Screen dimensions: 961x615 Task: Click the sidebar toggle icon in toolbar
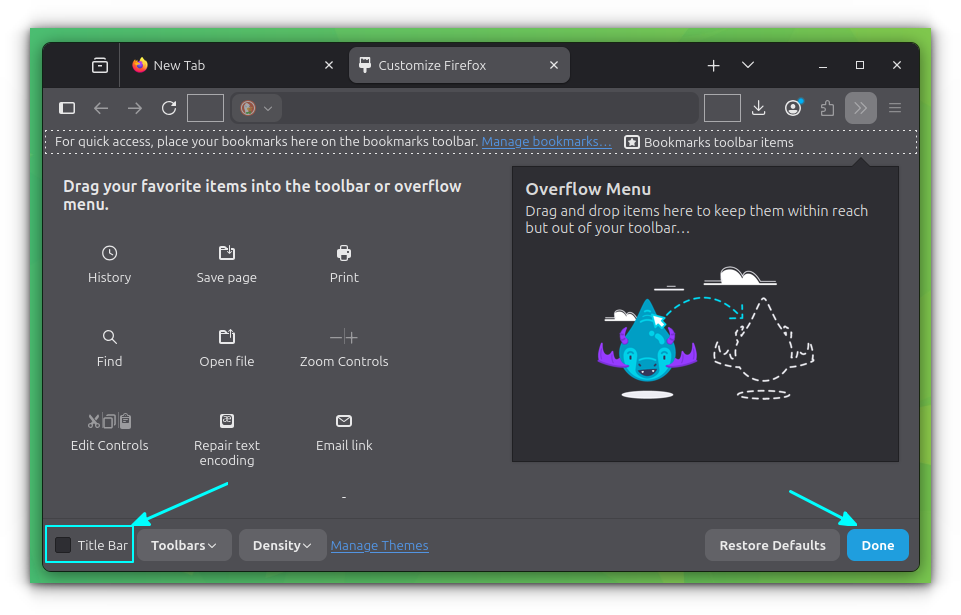click(67, 109)
